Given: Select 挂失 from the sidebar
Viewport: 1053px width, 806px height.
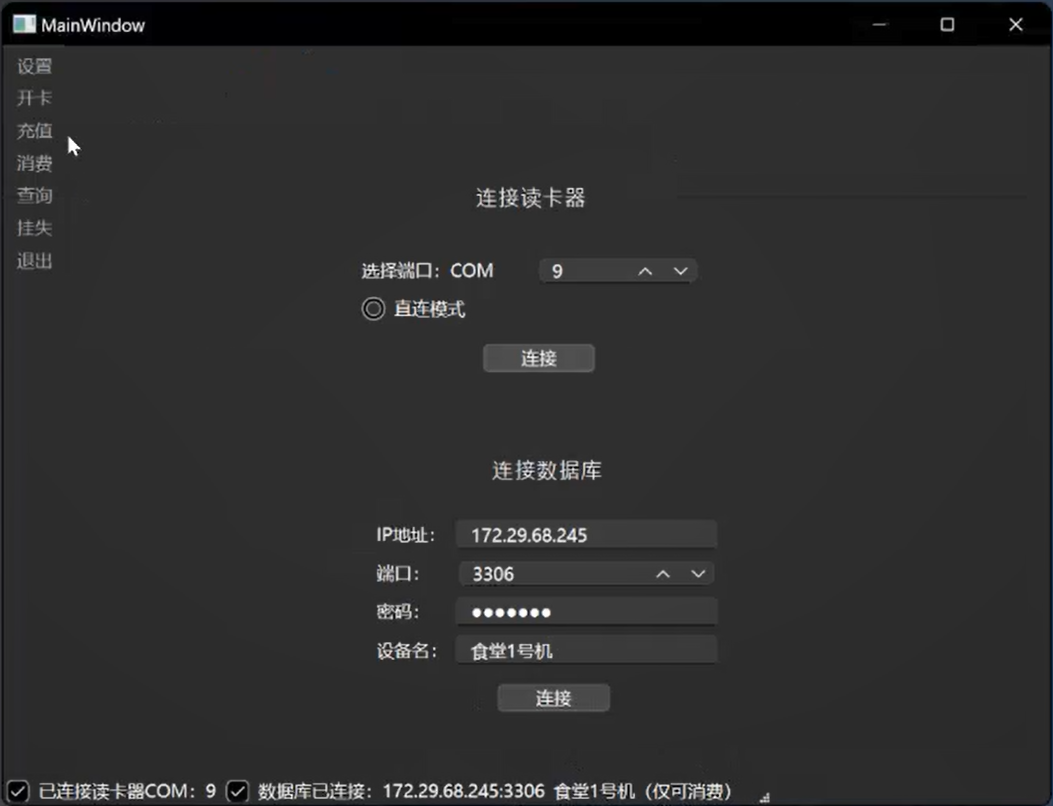Looking at the screenshot, I should pos(34,227).
